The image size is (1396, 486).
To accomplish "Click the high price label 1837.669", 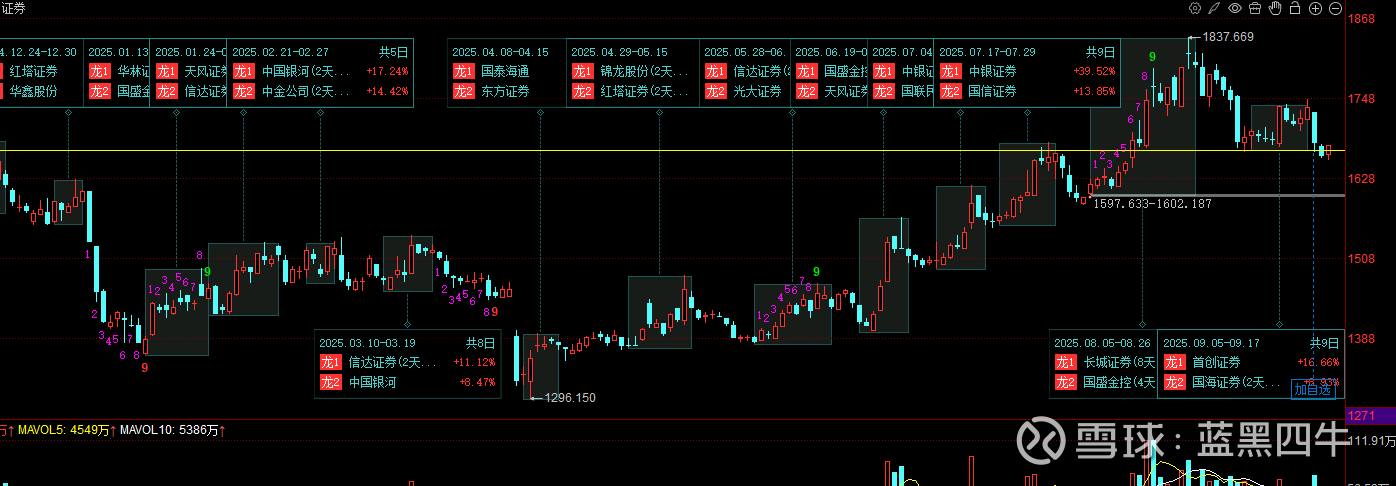I will tap(1228, 36).
